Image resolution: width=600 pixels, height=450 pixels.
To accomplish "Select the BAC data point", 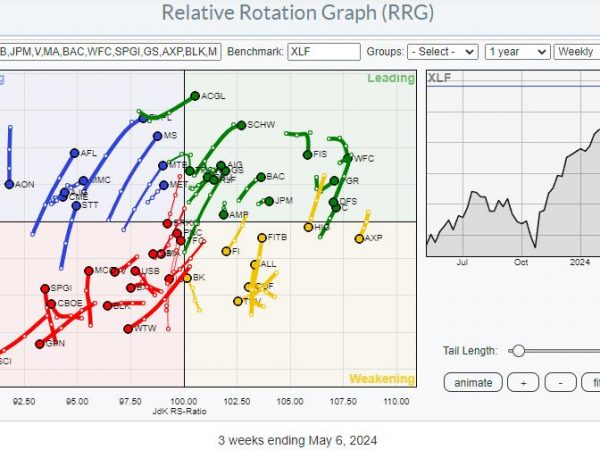I will pyautogui.click(x=261, y=177).
